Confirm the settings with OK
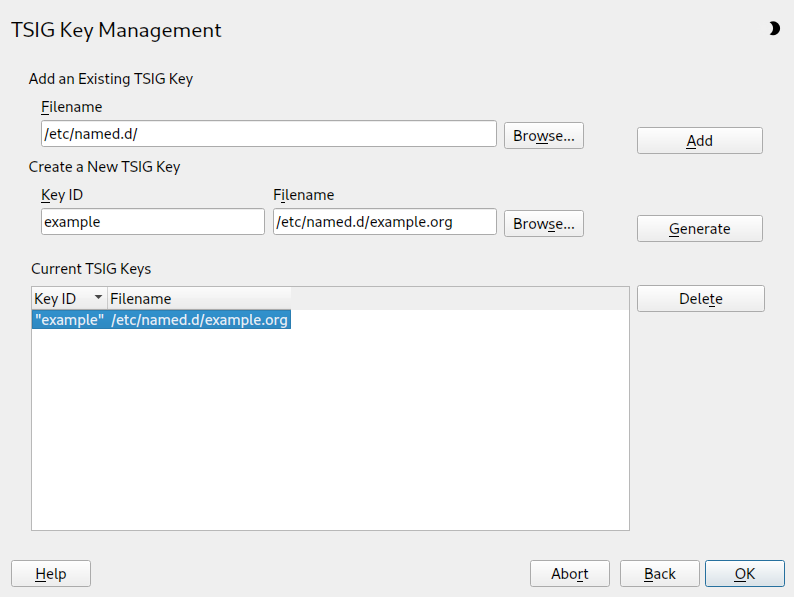Viewport: 794px width, 597px height. (744, 574)
